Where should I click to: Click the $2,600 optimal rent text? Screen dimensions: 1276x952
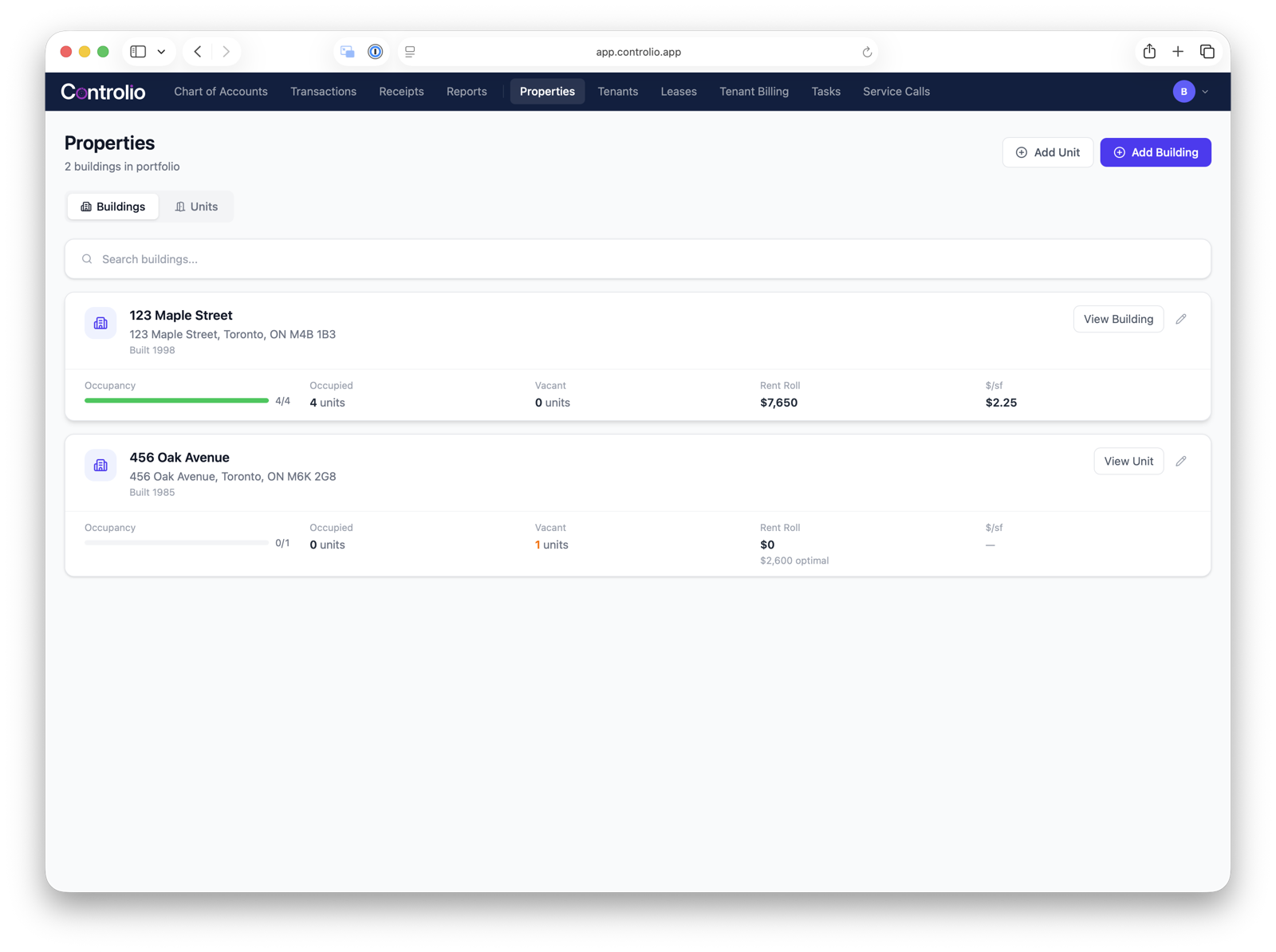(794, 561)
